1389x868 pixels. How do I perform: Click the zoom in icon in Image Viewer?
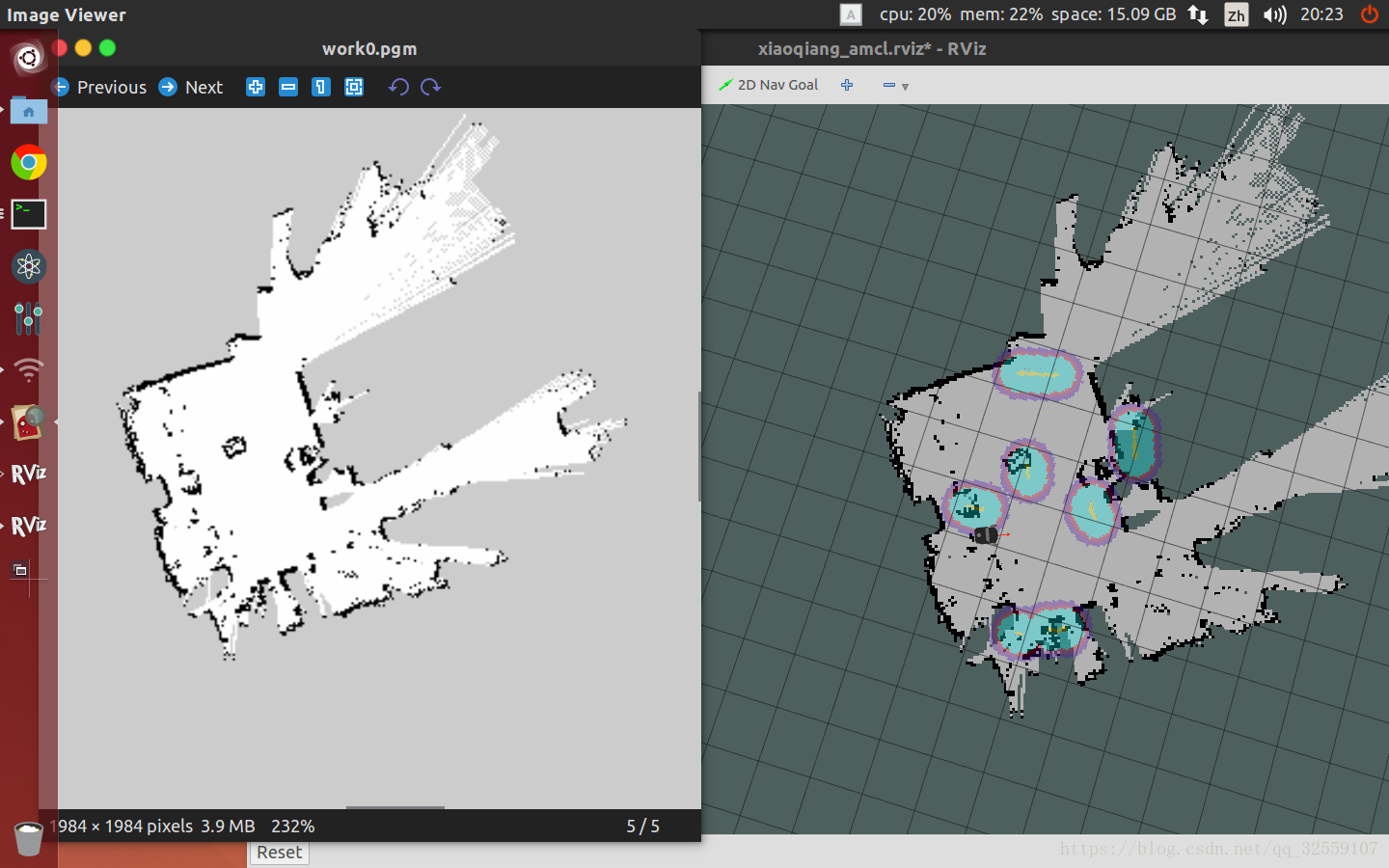[256, 87]
